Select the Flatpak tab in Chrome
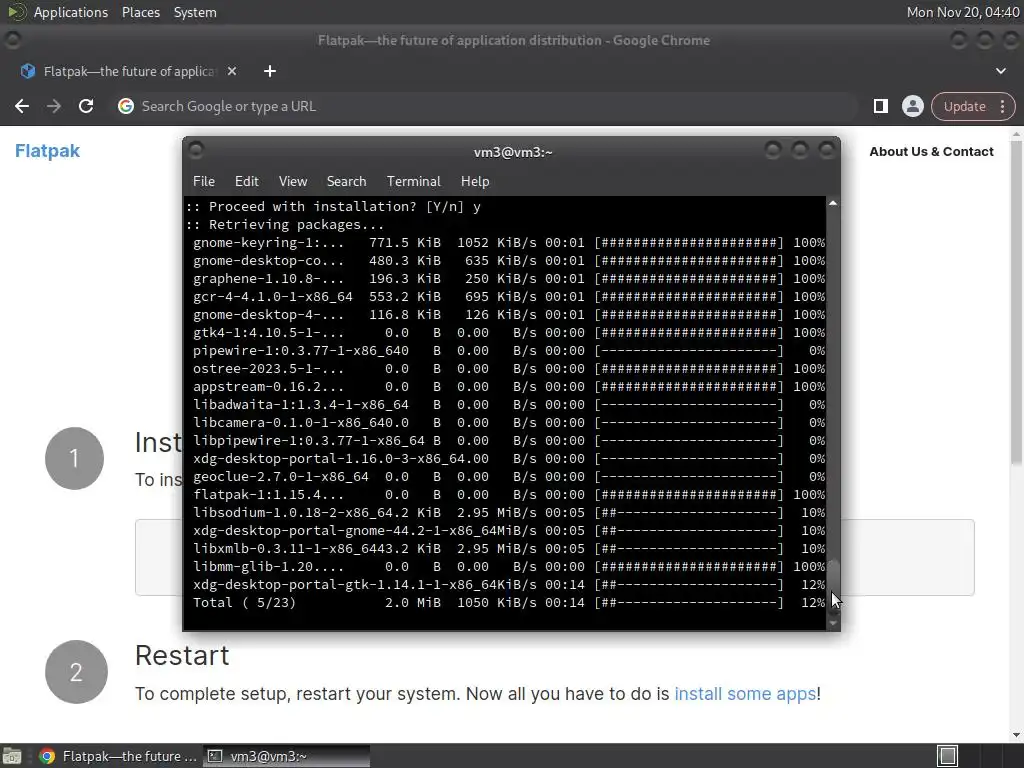The height and width of the screenshot is (768, 1024). tap(129, 71)
